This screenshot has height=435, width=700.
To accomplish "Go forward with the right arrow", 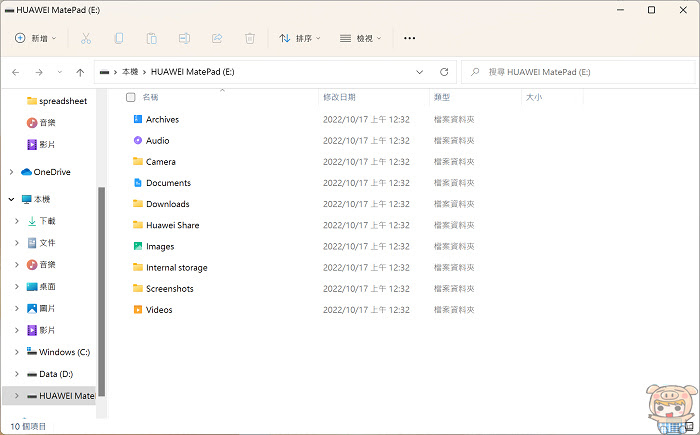I will 39,72.
